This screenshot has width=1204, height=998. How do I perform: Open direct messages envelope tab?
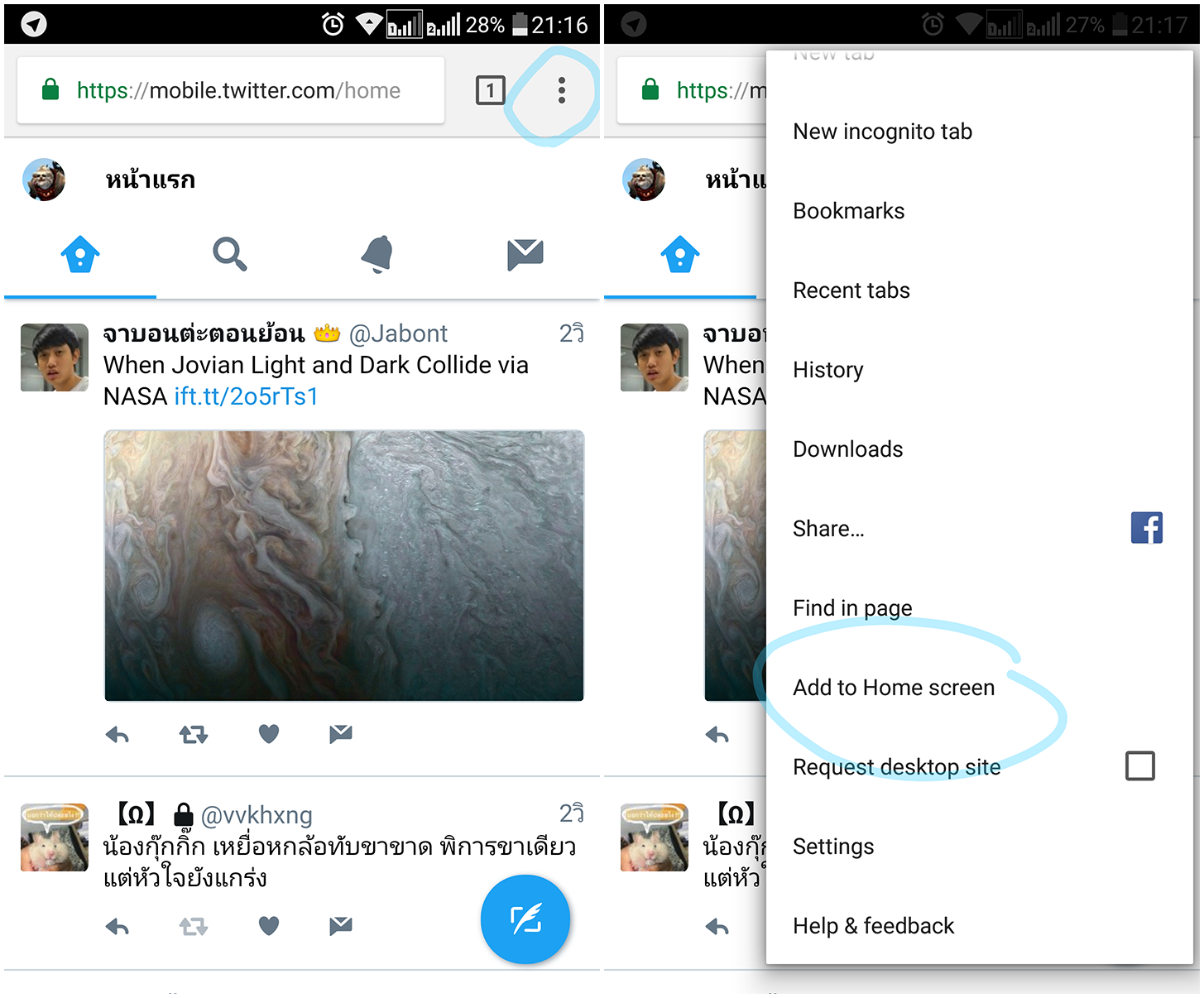525,254
